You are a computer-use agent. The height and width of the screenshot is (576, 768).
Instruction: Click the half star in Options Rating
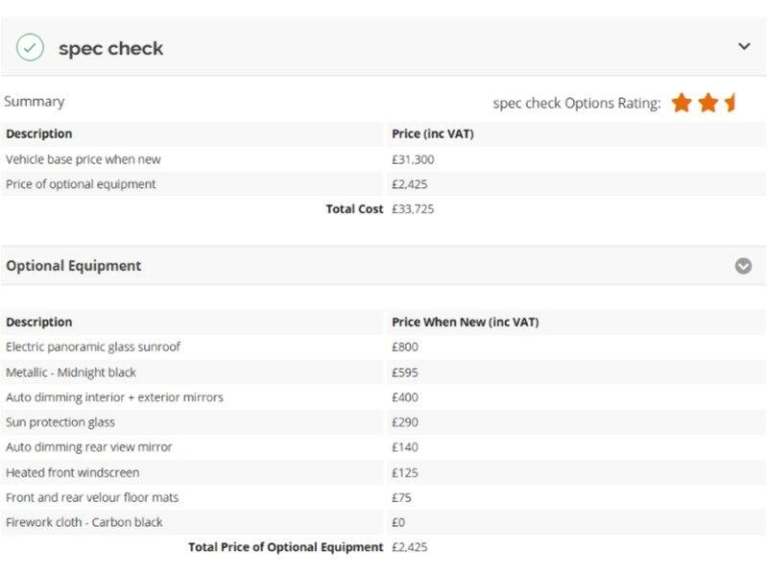tap(730, 103)
